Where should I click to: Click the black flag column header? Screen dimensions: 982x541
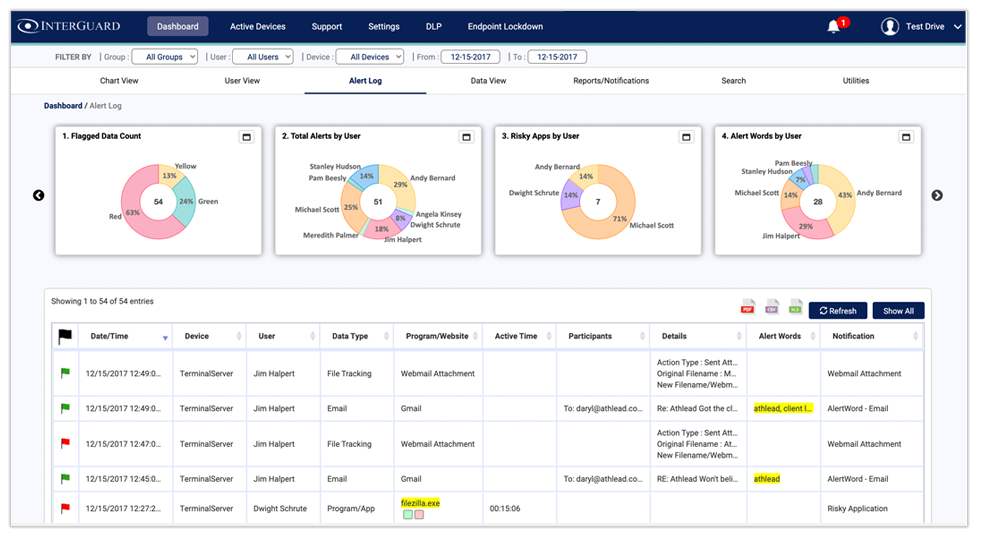tap(65, 336)
